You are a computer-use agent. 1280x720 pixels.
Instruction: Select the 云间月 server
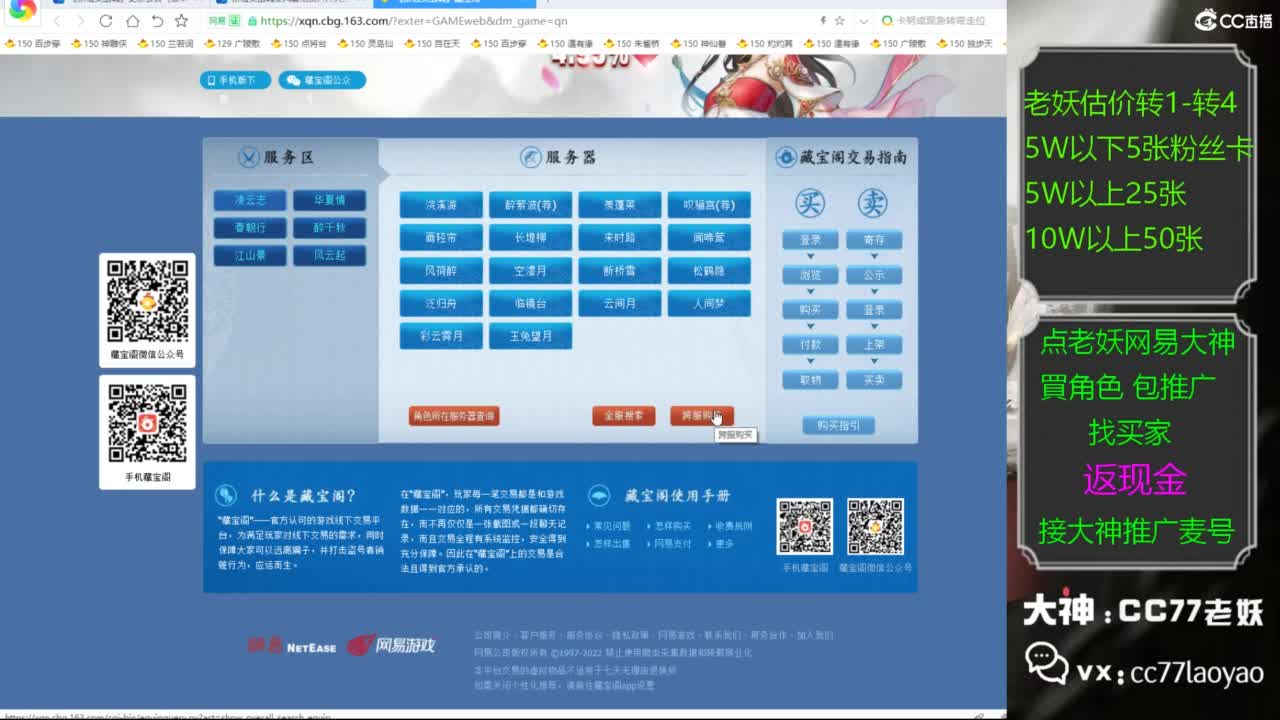pyautogui.click(x=620, y=304)
